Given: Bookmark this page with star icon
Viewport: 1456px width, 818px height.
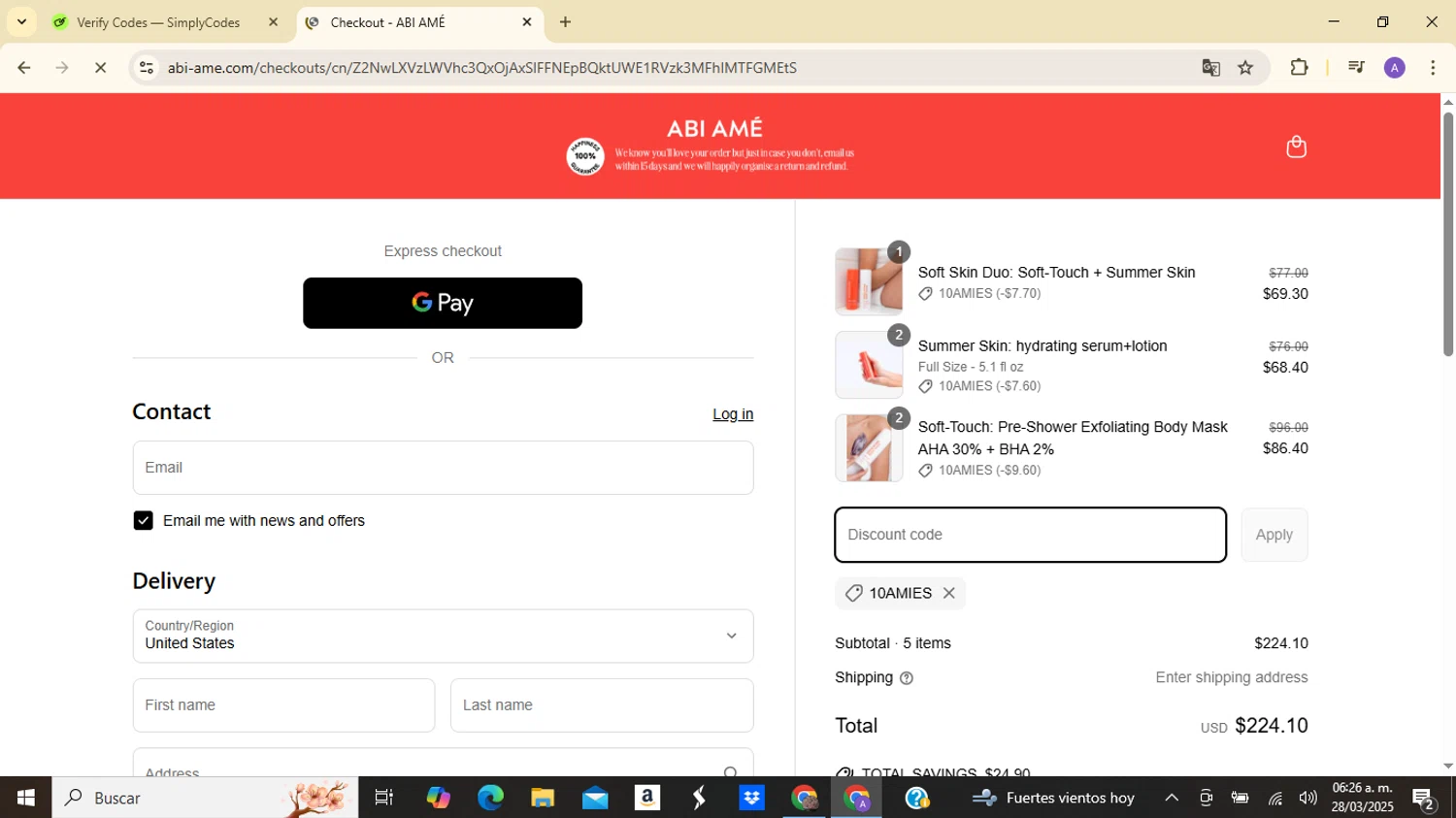Looking at the screenshot, I should click(x=1245, y=68).
